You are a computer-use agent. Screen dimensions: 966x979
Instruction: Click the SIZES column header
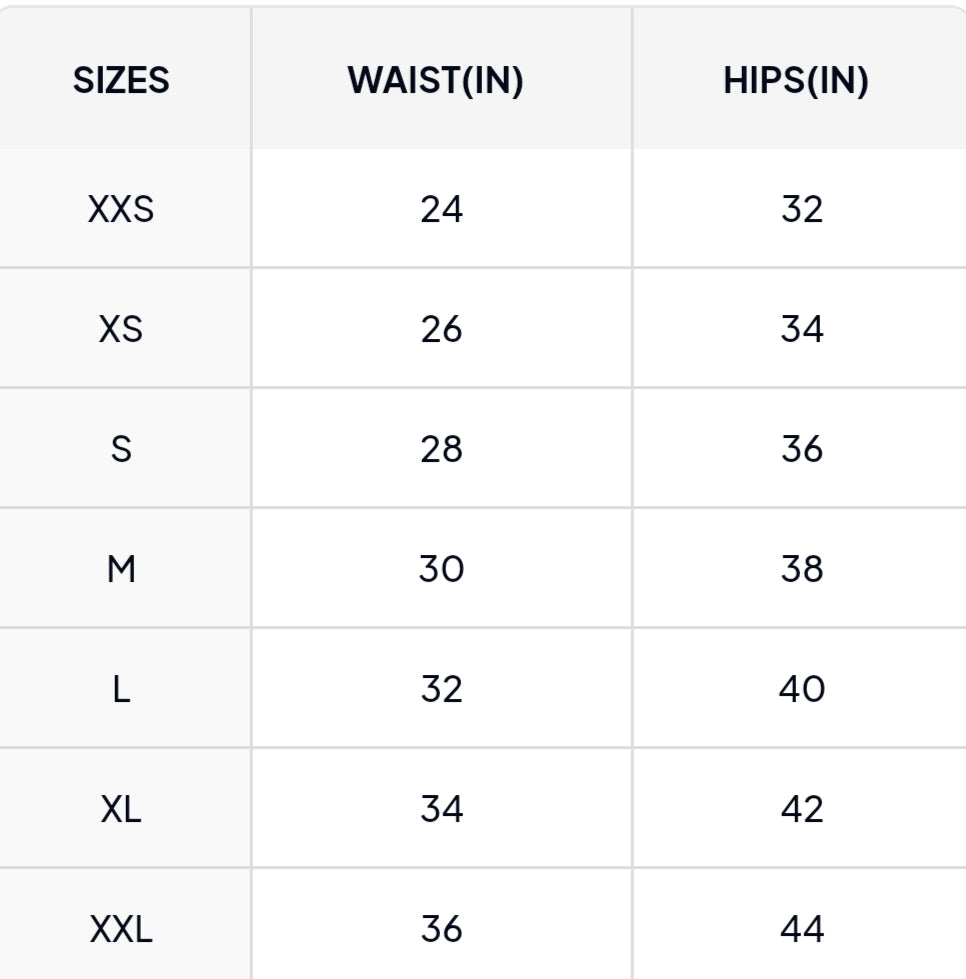[x=121, y=81]
